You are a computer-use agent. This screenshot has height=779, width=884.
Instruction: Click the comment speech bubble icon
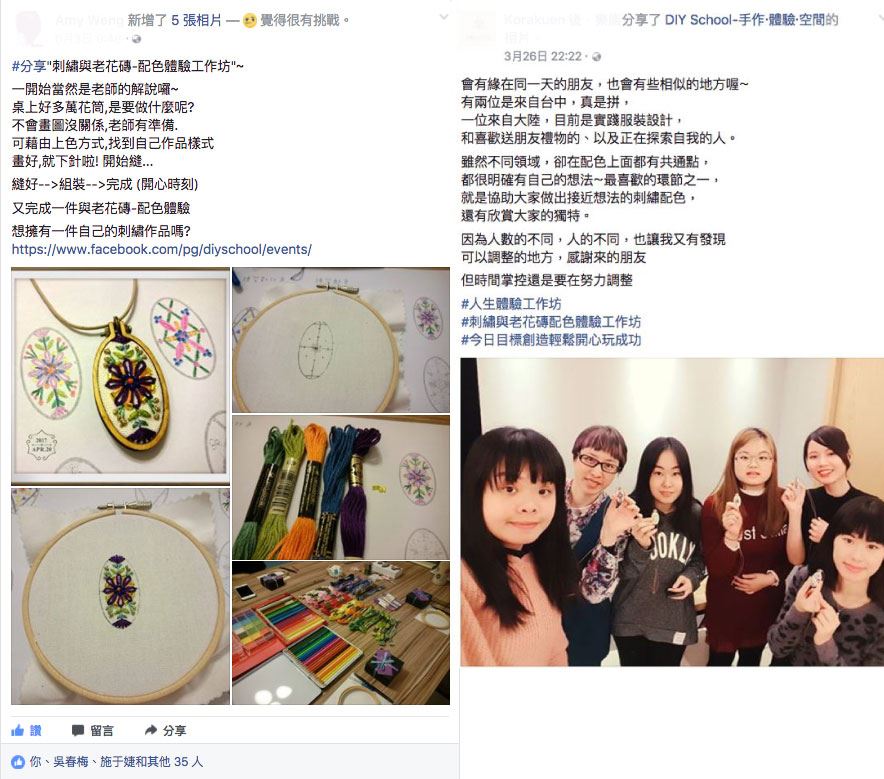(x=78, y=731)
